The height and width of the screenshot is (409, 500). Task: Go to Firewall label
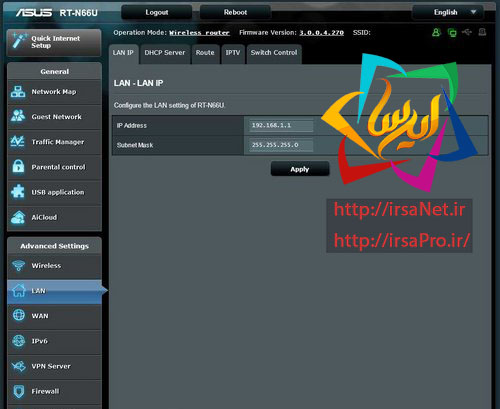pos(45,391)
